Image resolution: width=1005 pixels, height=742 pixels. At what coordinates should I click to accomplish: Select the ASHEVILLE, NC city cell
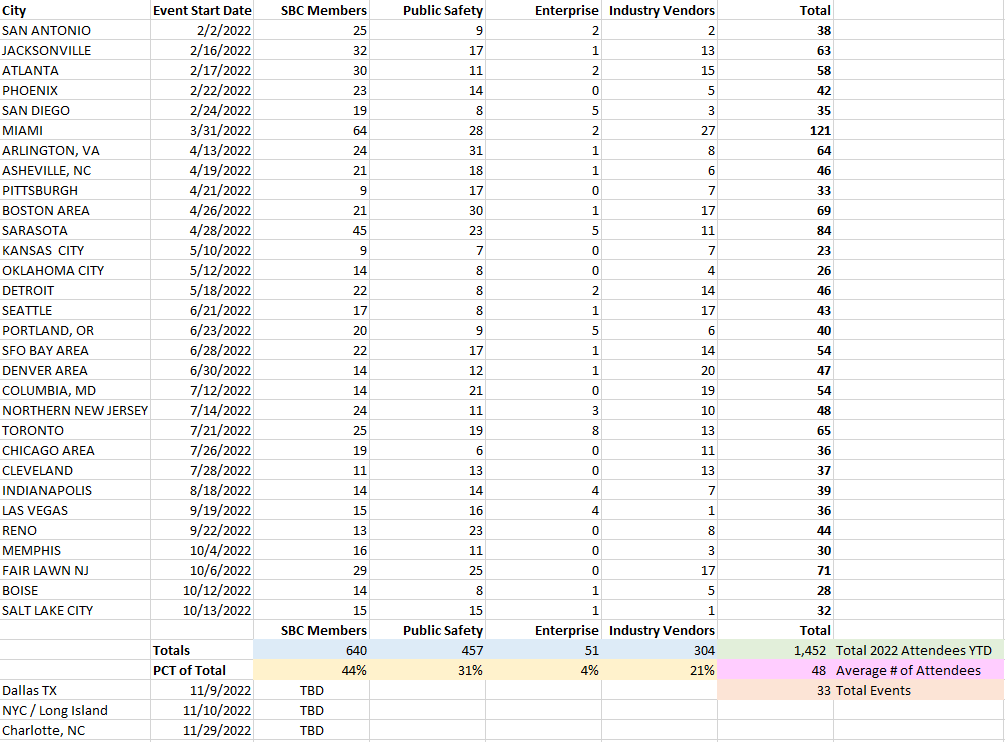[75, 170]
